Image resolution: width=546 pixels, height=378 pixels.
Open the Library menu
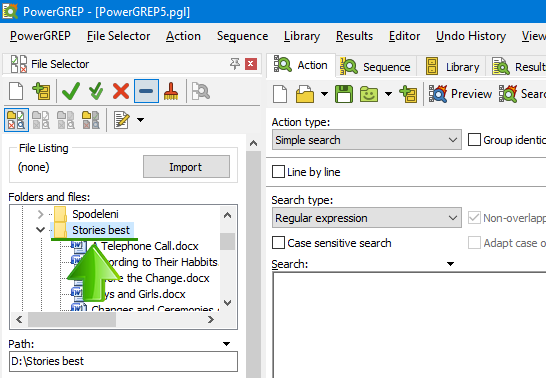click(302, 36)
